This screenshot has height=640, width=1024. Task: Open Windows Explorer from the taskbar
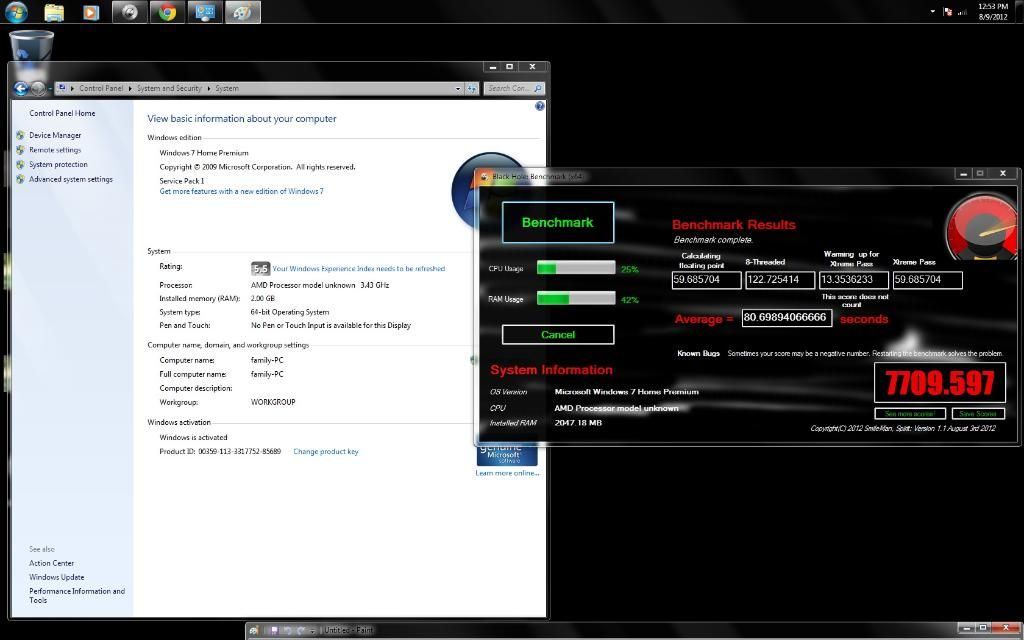point(54,12)
